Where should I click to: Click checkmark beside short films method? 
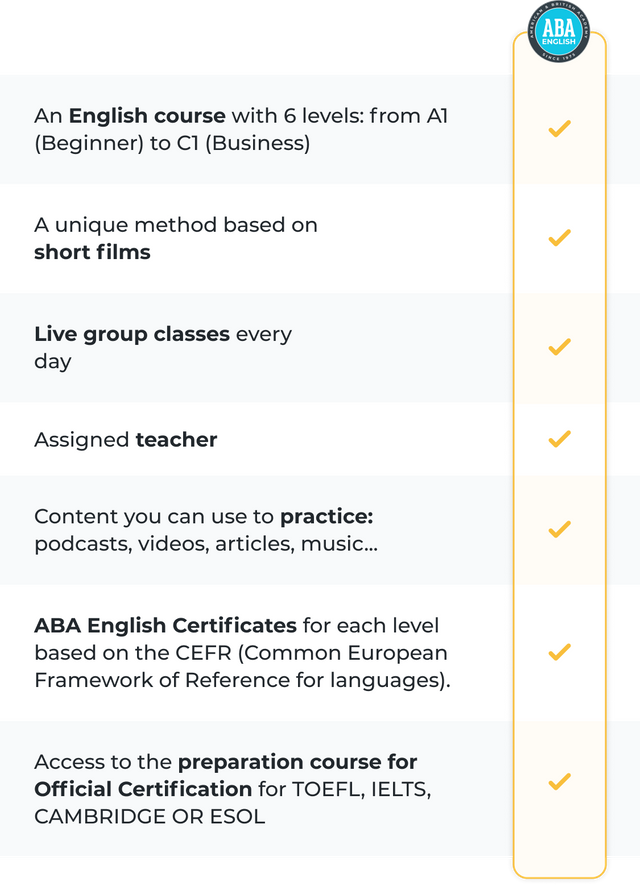pos(559,238)
